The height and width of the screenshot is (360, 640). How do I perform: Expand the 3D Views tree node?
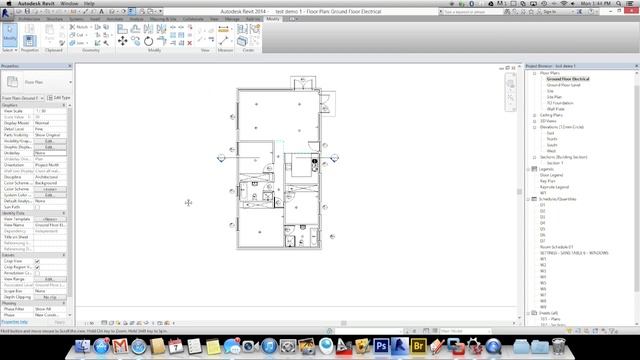point(534,121)
